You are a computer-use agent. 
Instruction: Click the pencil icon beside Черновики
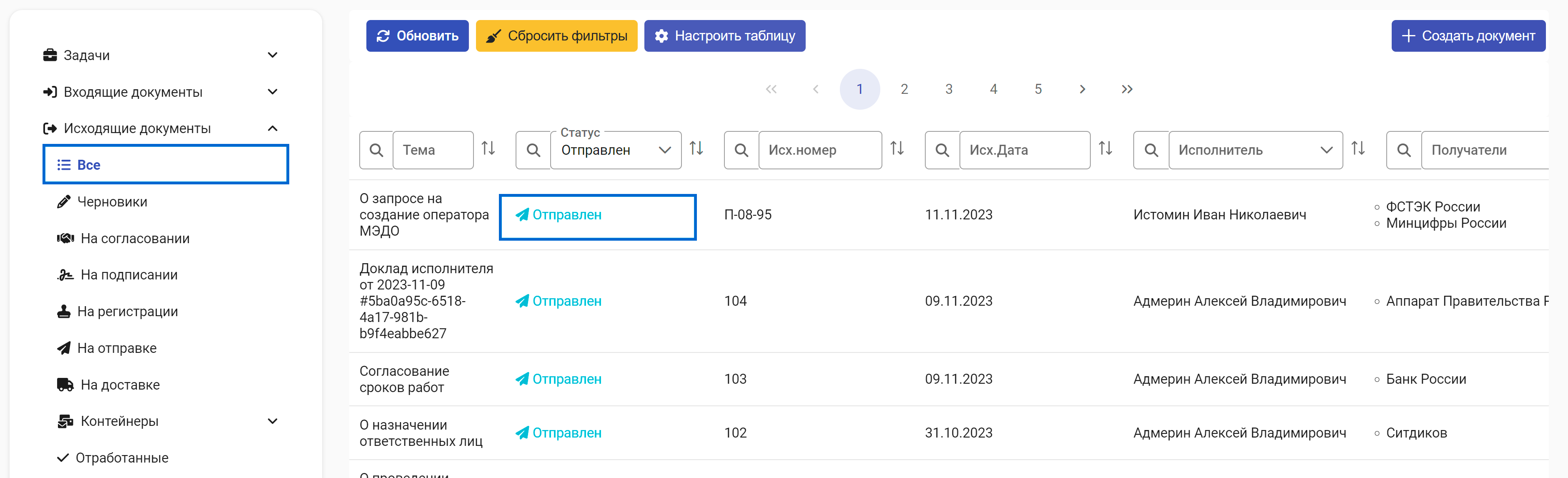(64, 201)
